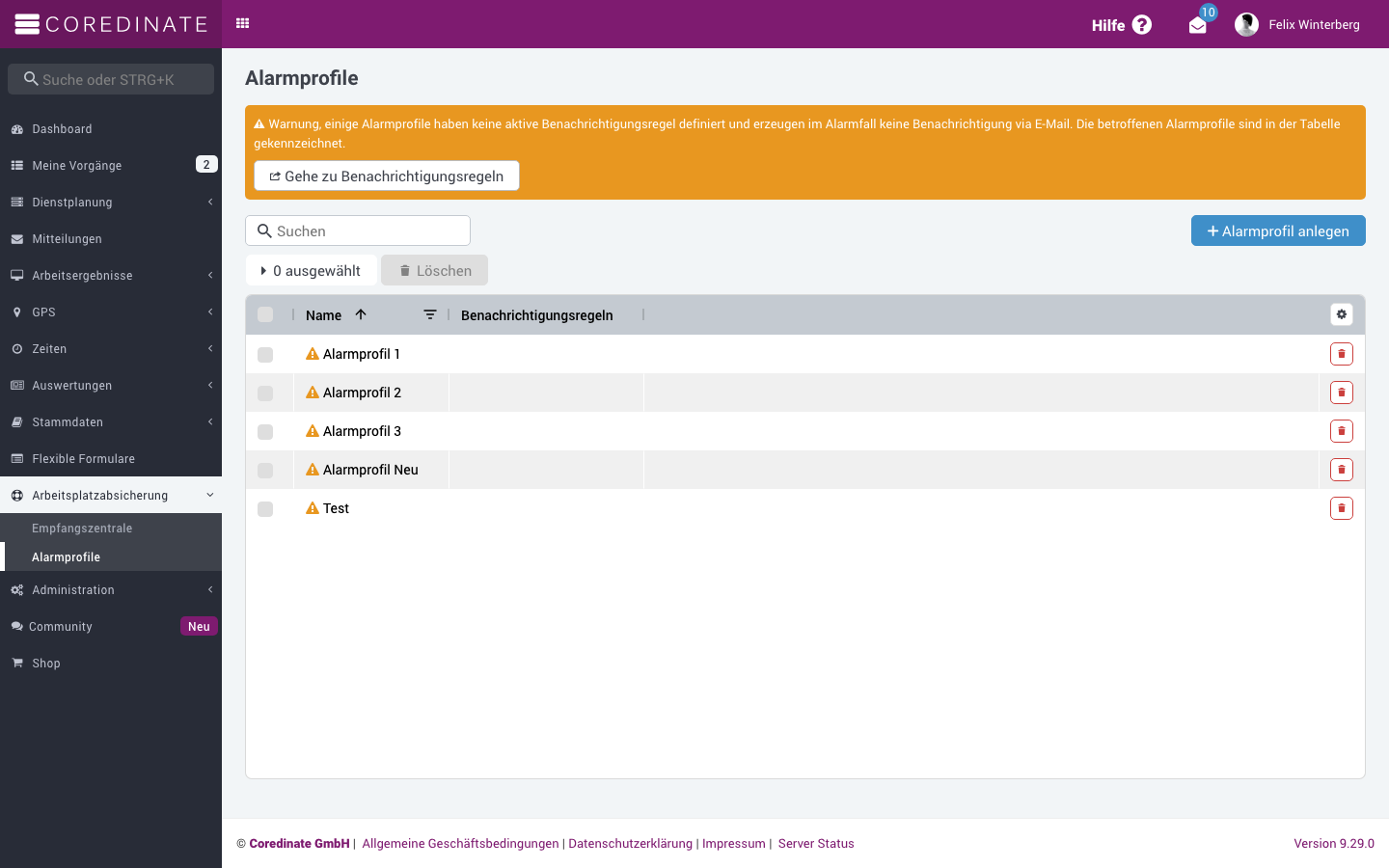Viewport: 1389px width, 868px height.
Task: Select all rows with header checkbox
Action: coord(265,314)
